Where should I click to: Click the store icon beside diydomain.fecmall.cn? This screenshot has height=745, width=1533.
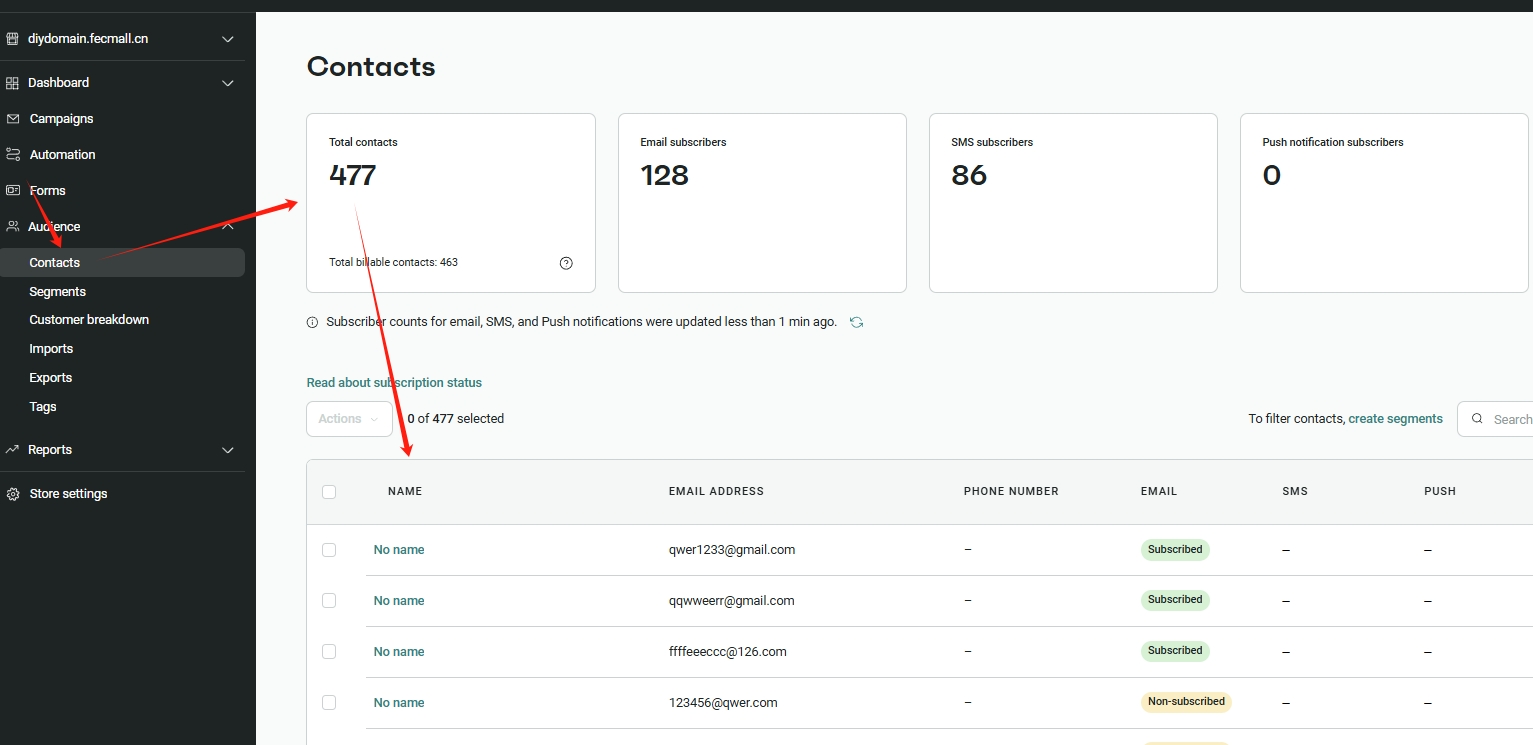tap(12, 39)
